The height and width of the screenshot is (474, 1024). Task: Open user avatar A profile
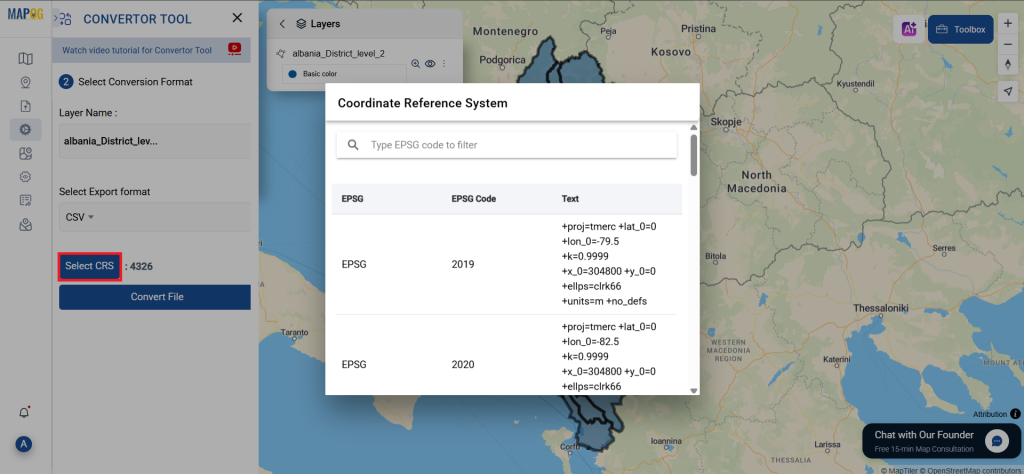[24, 444]
